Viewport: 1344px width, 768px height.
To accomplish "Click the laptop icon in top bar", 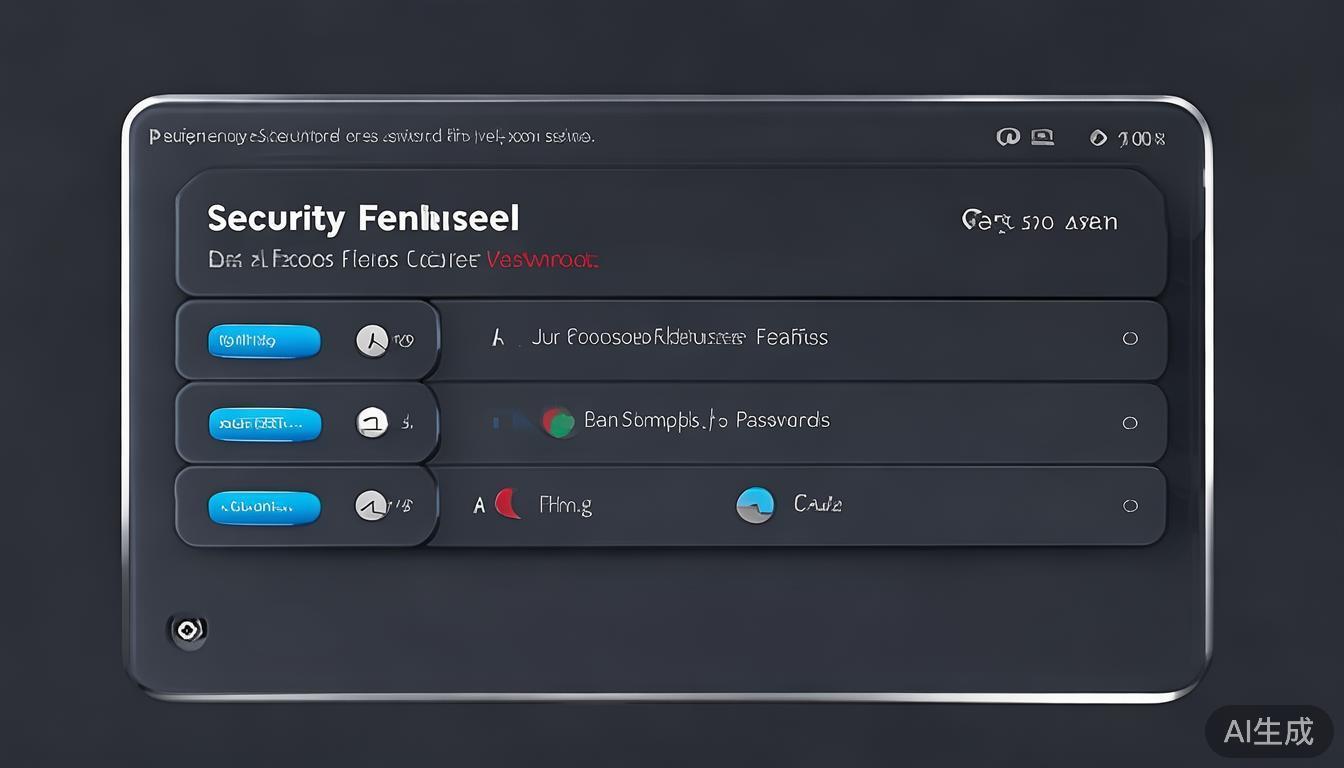I will (1042, 137).
